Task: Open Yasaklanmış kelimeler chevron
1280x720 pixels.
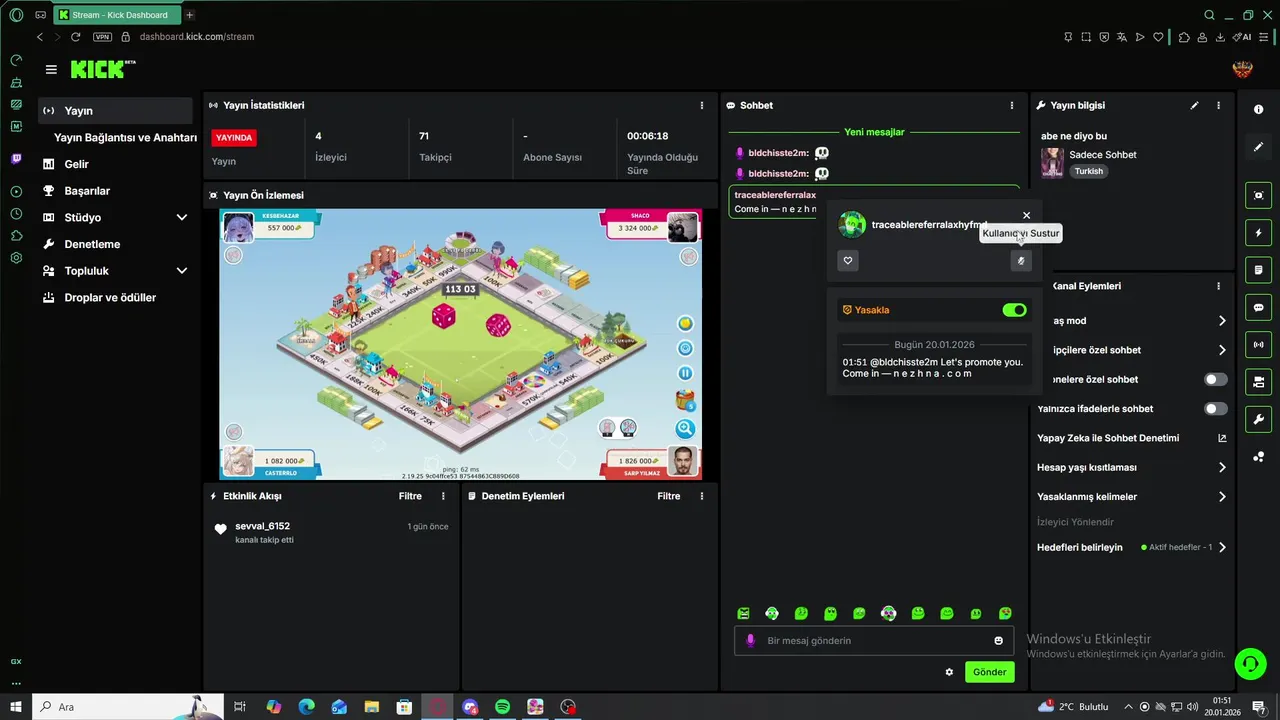Action: click(1222, 497)
